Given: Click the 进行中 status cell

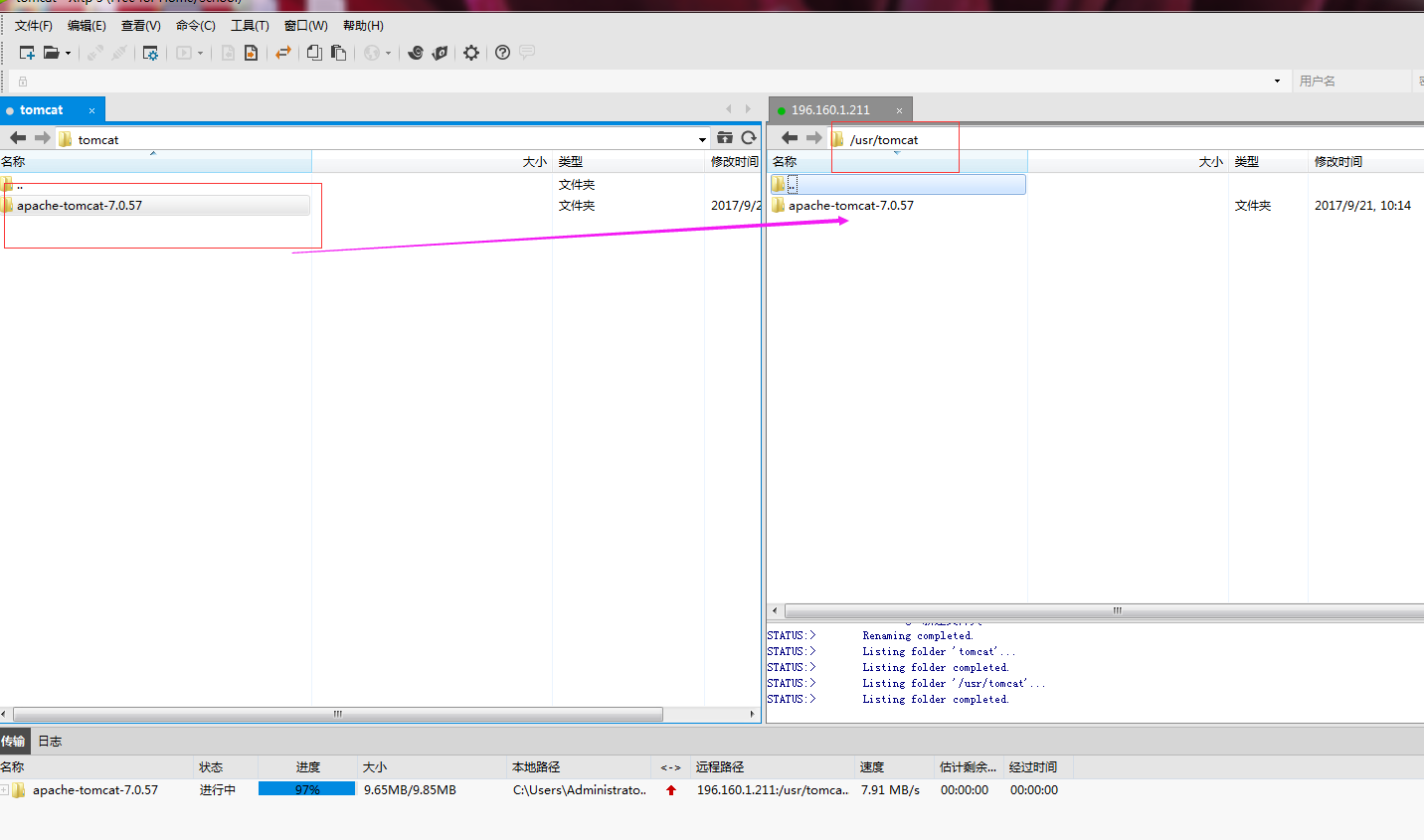Looking at the screenshot, I should click(x=218, y=790).
